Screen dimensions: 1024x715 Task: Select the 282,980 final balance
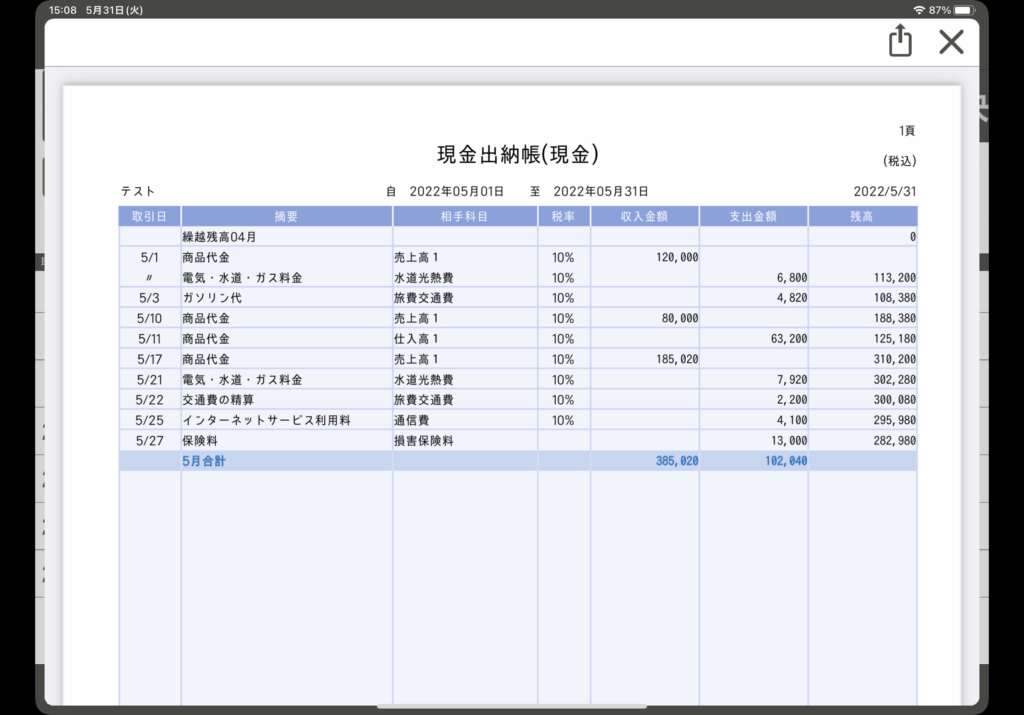pos(895,441)
